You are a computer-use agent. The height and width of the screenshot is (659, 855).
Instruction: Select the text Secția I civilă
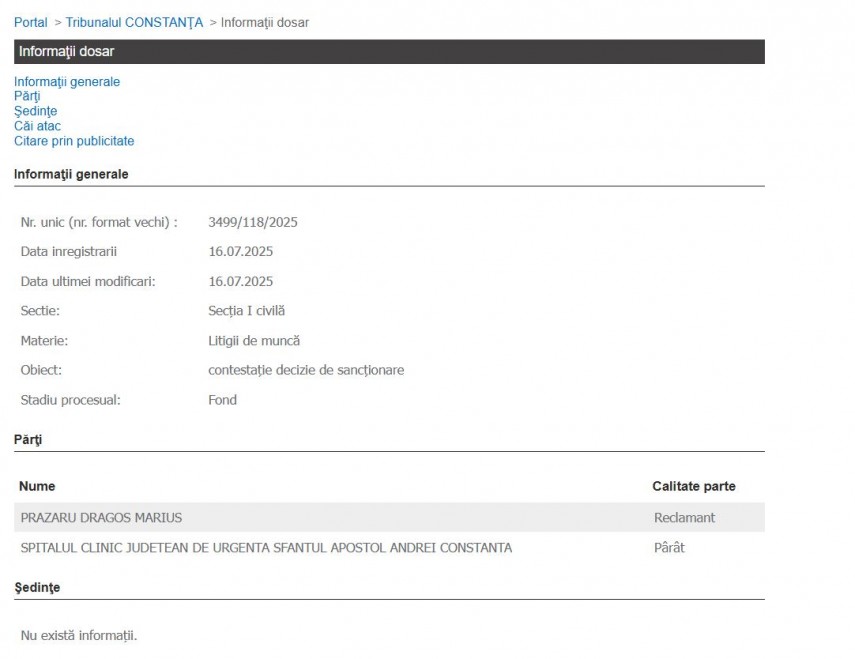tap(246, 311)
